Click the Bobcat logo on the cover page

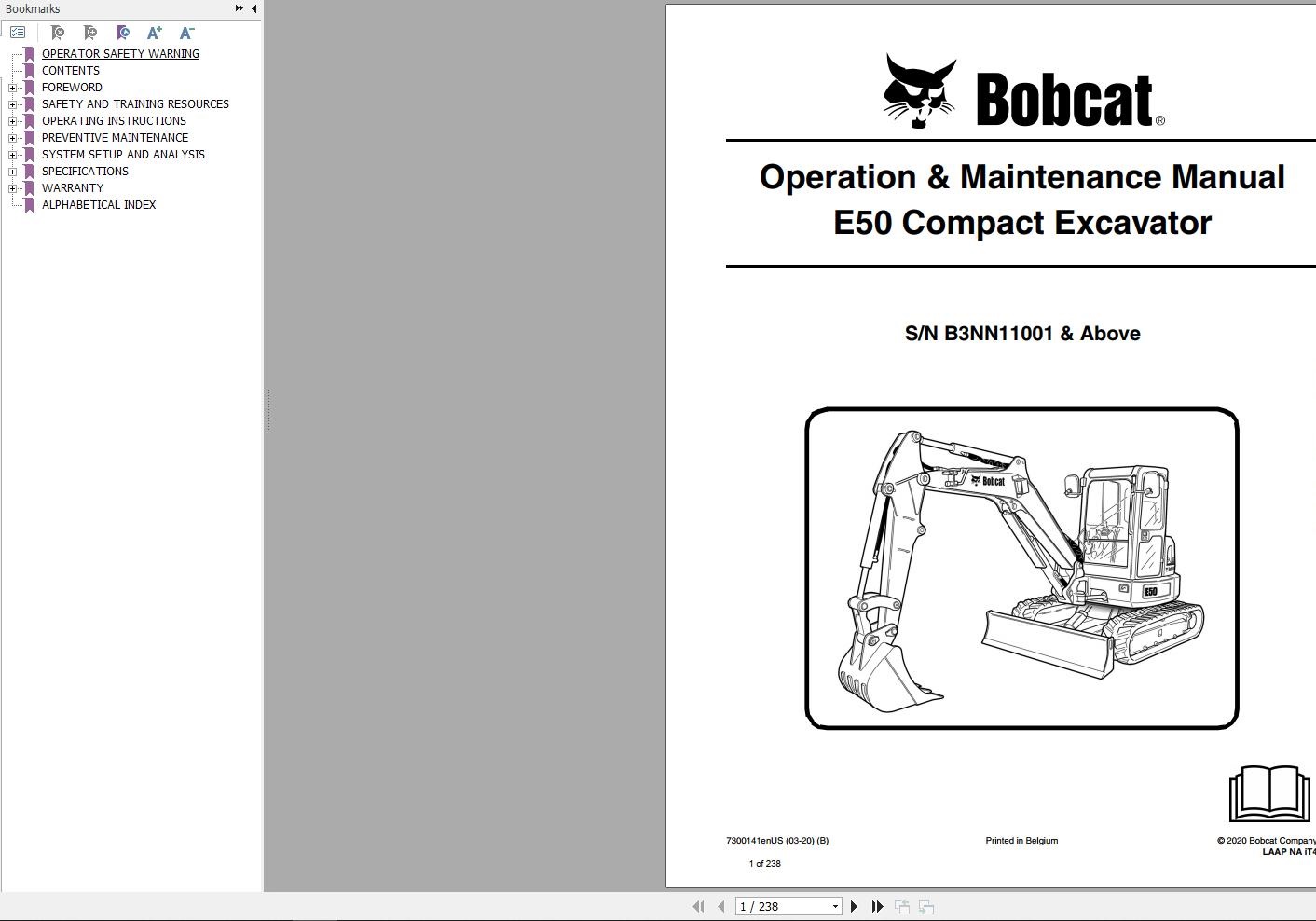tap(1022, 91)
